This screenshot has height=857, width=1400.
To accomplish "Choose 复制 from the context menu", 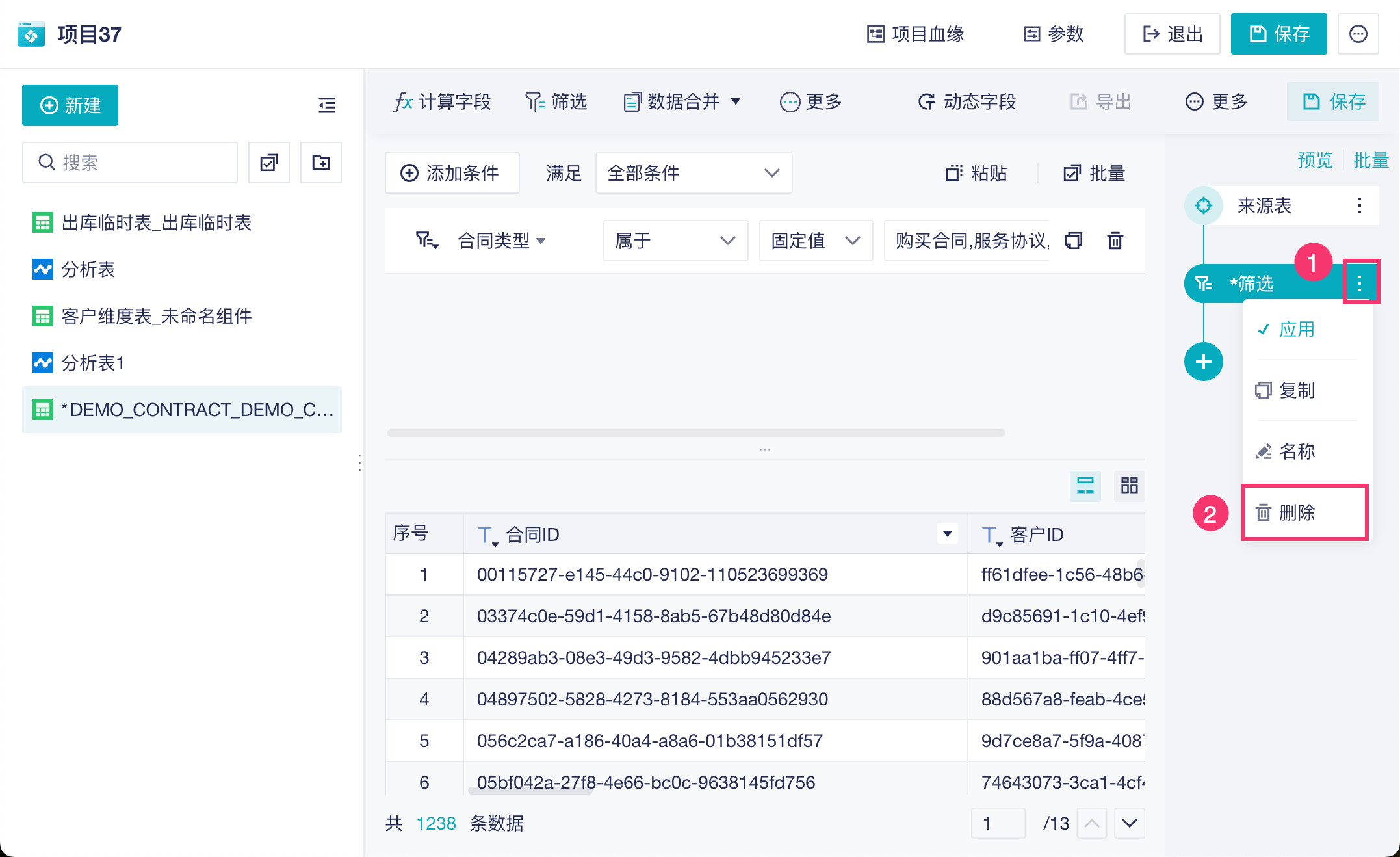I will 1297,391.
